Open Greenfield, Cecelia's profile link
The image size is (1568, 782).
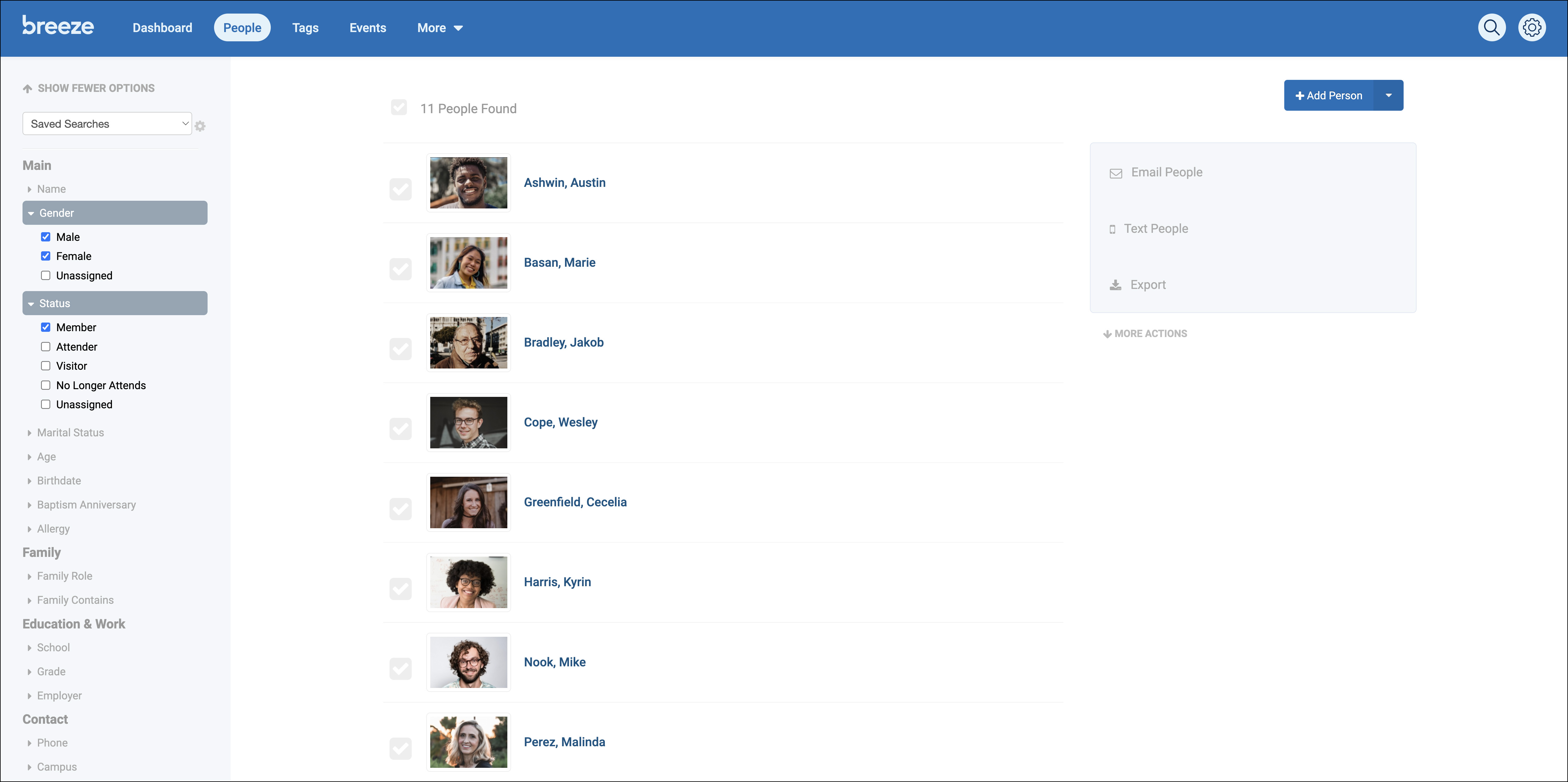(575, 502)
